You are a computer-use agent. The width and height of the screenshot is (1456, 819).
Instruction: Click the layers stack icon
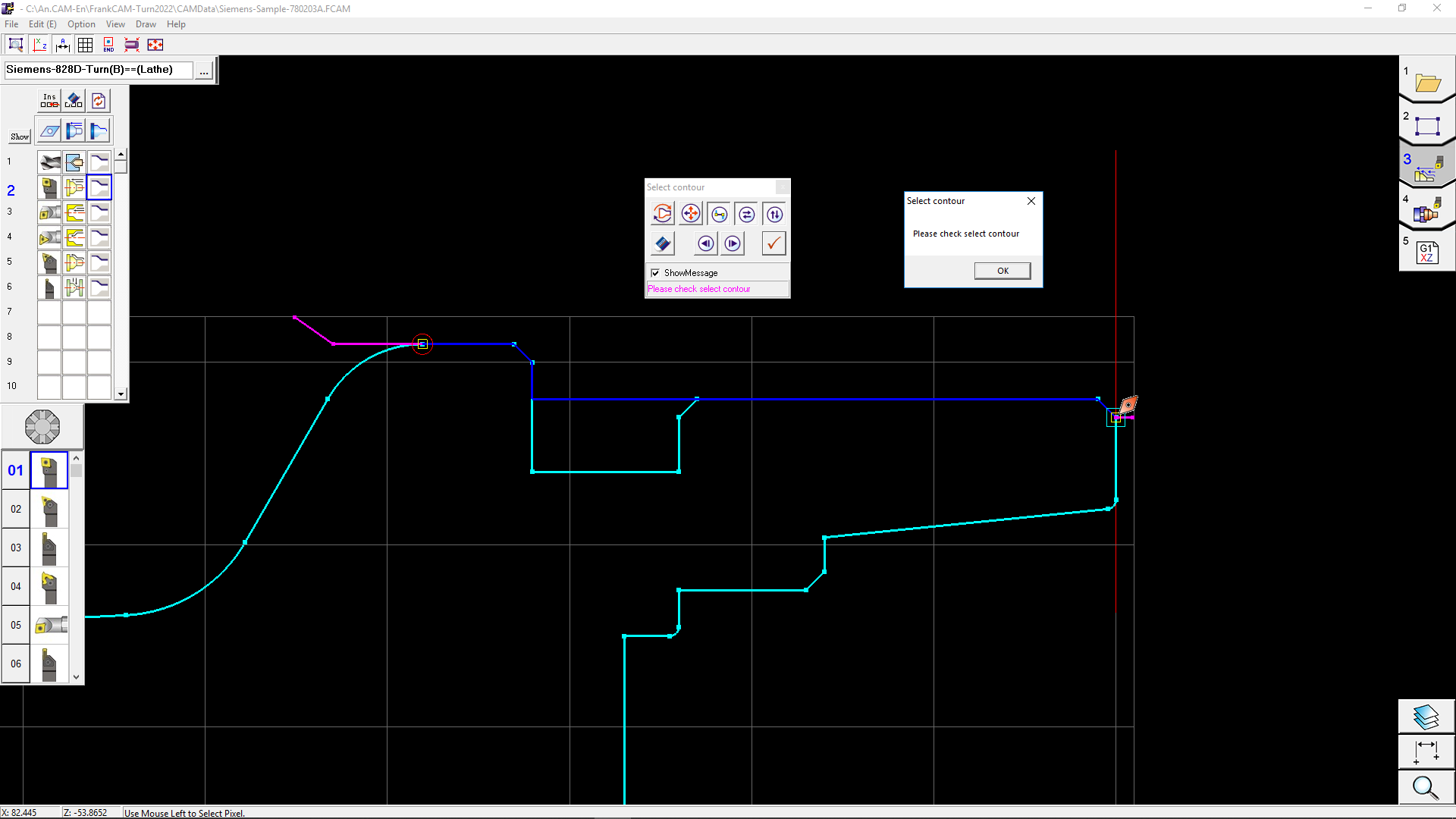(x=1426, y=717)
